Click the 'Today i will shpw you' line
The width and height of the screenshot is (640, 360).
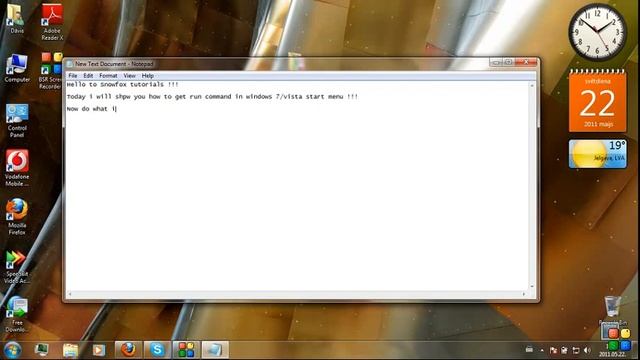(x=212, y=97)
